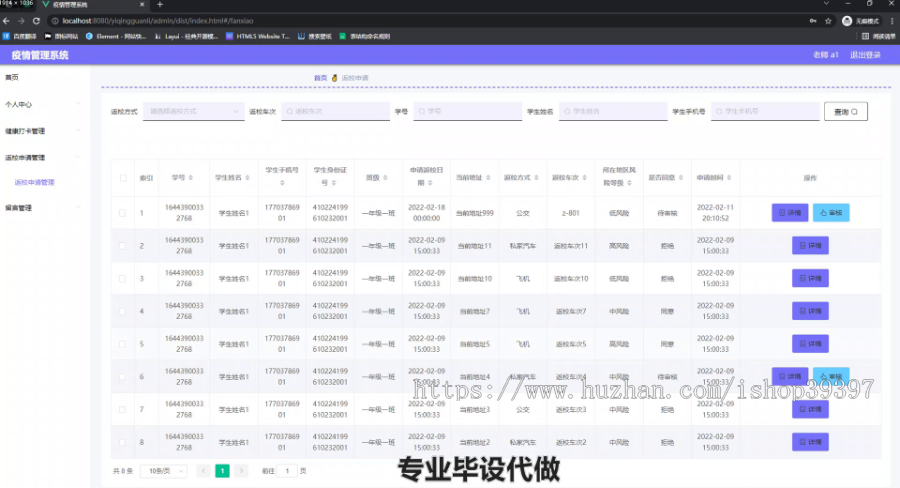Switch to the 疫情管理系统 browser tab
This screenshot has width=900, height=488.
click(x=92, y=5)
